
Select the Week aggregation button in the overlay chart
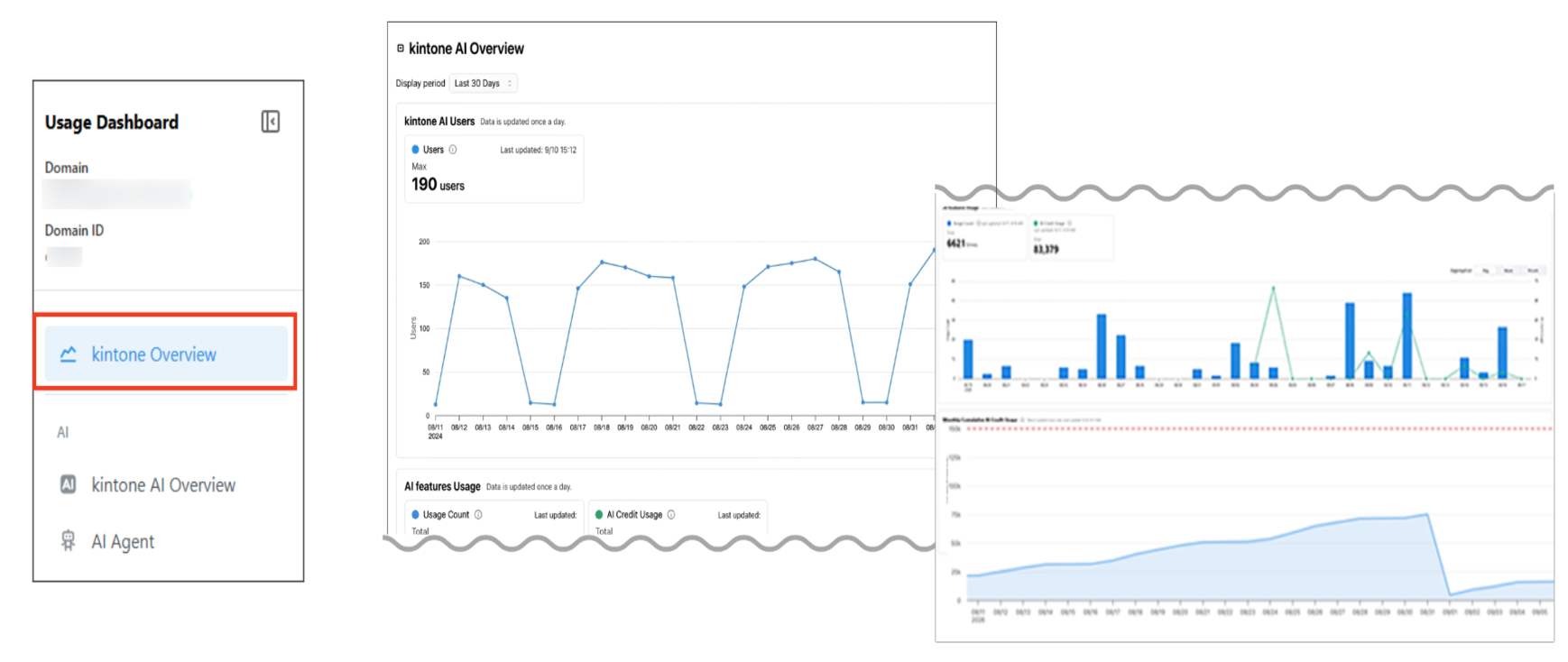pyautogui.click(x=1508, y=270)
